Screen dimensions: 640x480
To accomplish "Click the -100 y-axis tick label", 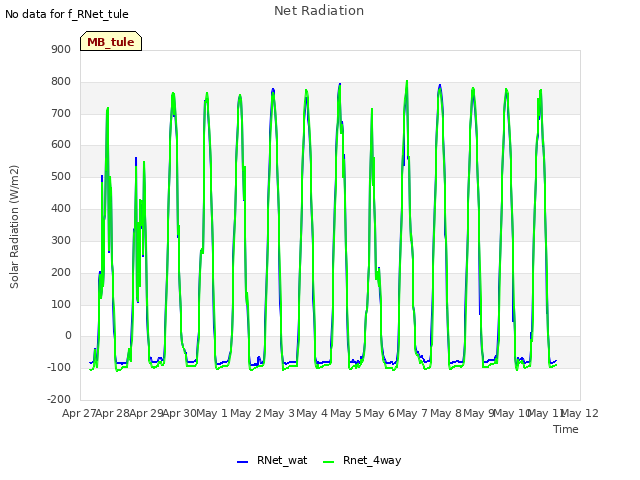I will click(x=59, y=367).
